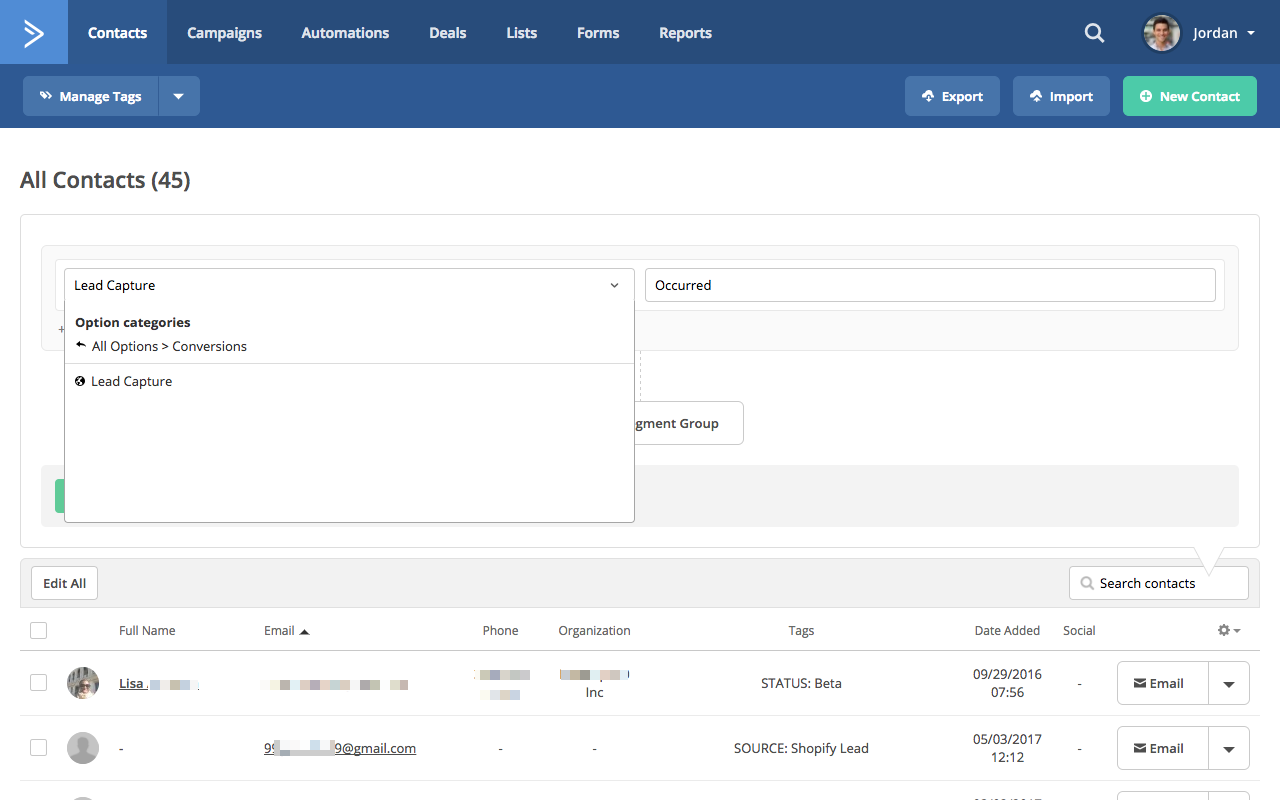1280x800 pixels.
Task: Click Jordan's profile avatar
Action: (x=1162, y=33)
